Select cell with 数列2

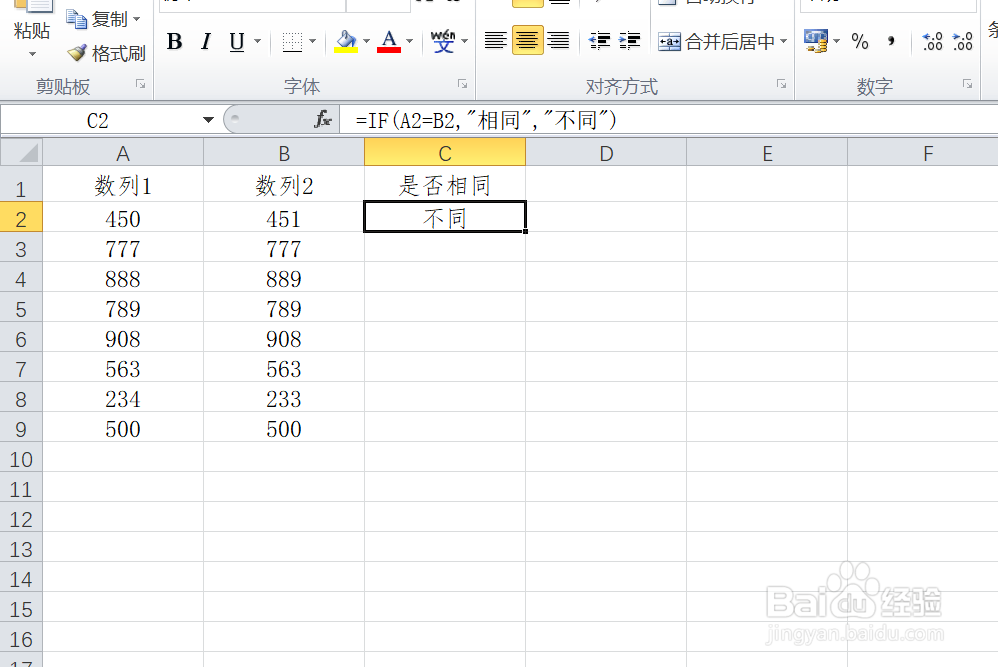click(284, 186)
